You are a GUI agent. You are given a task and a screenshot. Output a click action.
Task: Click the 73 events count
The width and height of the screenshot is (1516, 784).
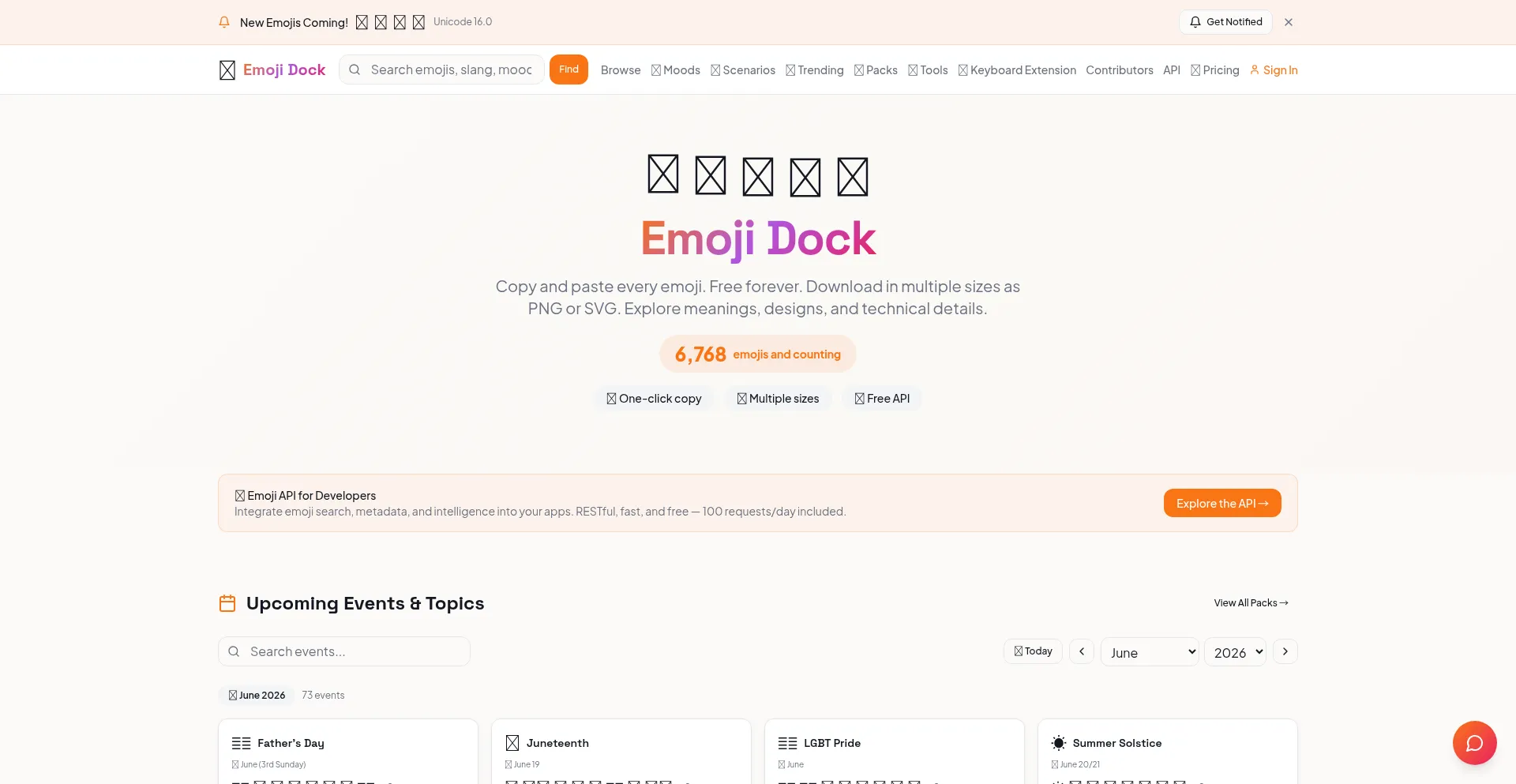point(323,696)
